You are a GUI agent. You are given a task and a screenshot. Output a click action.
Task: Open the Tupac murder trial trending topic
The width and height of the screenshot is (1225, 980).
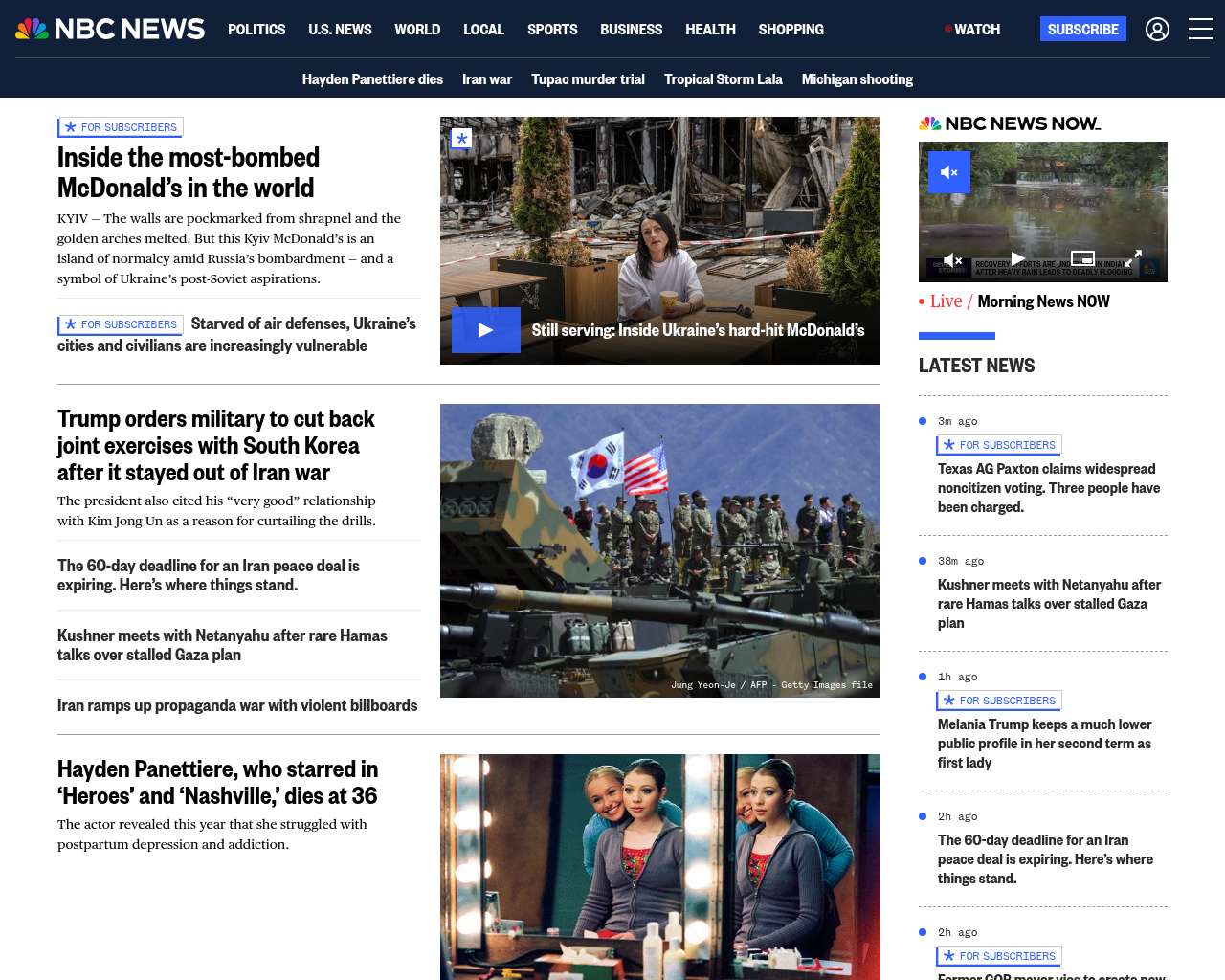[588, 79]
